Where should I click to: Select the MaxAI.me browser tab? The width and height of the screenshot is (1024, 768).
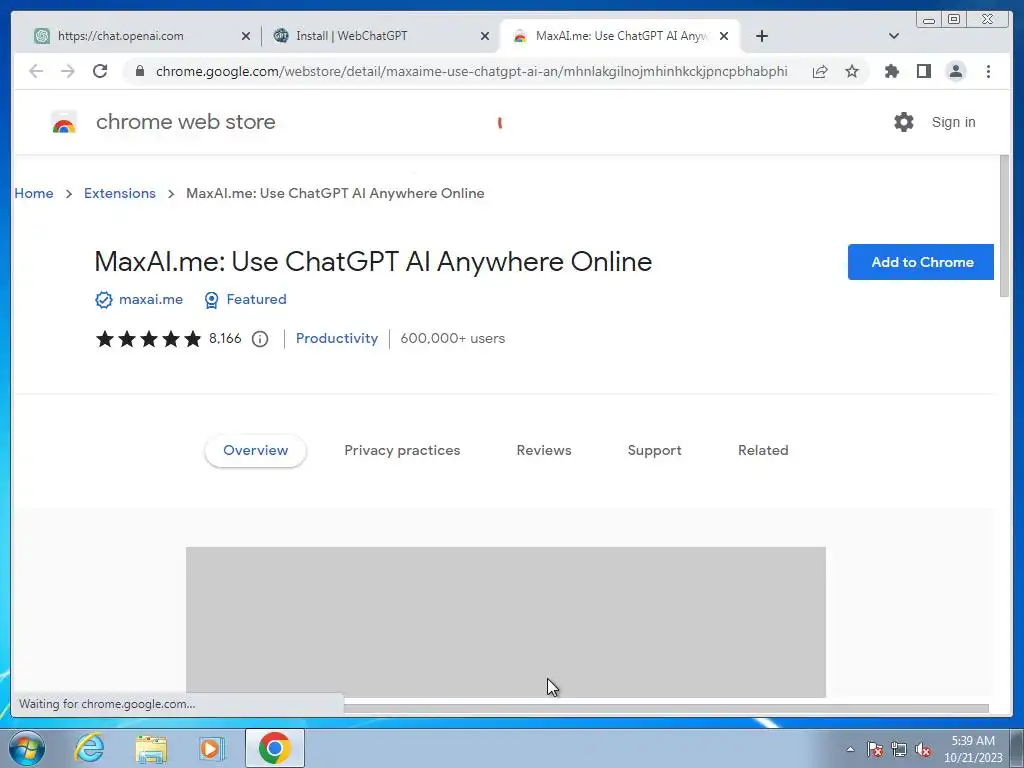pos(620,36)
